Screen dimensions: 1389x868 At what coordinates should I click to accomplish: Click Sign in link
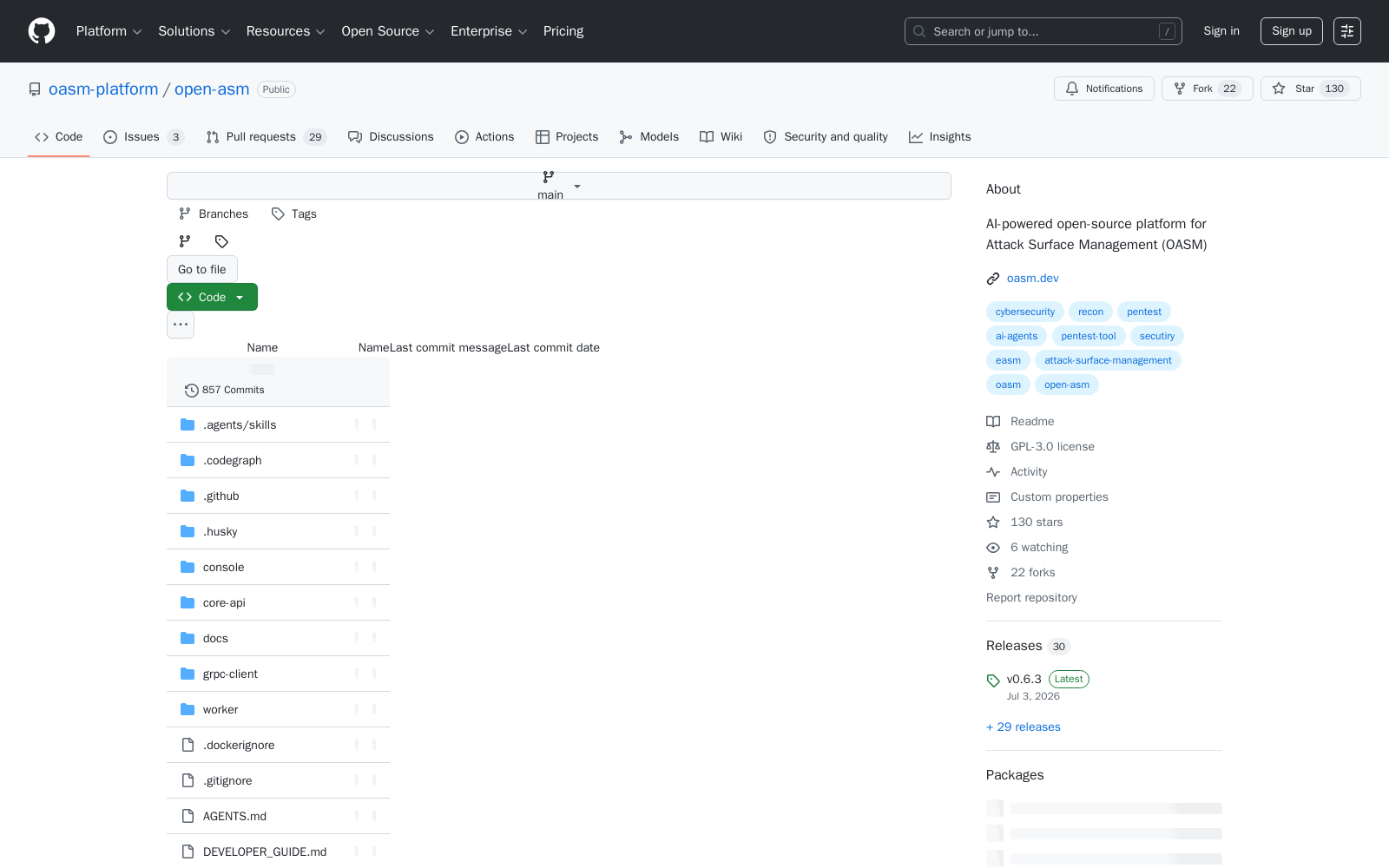coord(1221,31)
